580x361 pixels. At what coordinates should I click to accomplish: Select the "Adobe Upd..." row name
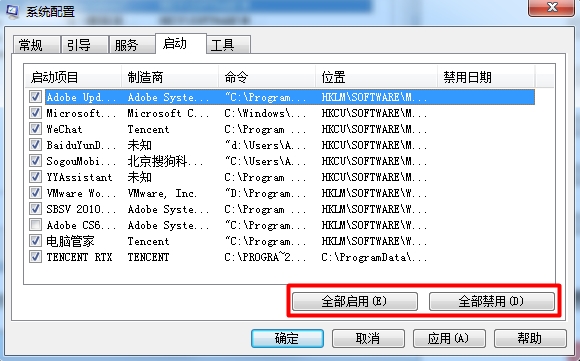click(81, 97)
